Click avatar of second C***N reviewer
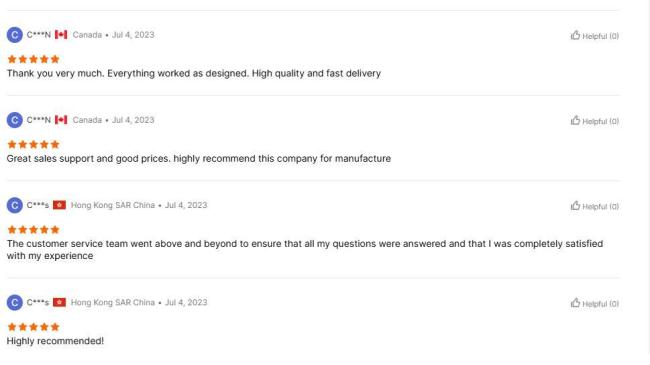The image size is (650, 365). [15, 120]
